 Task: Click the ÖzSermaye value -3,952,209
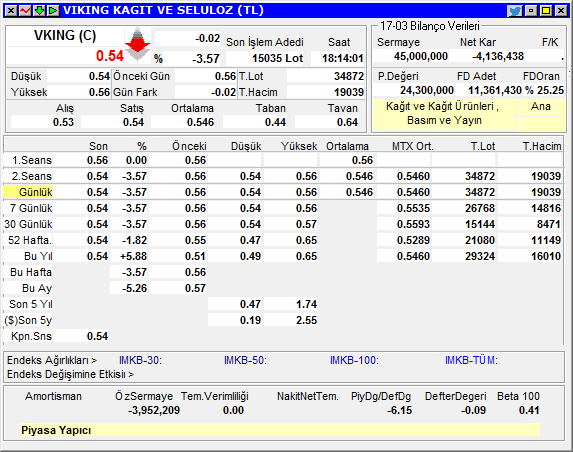pyautogui.click(x=154, y=410)
